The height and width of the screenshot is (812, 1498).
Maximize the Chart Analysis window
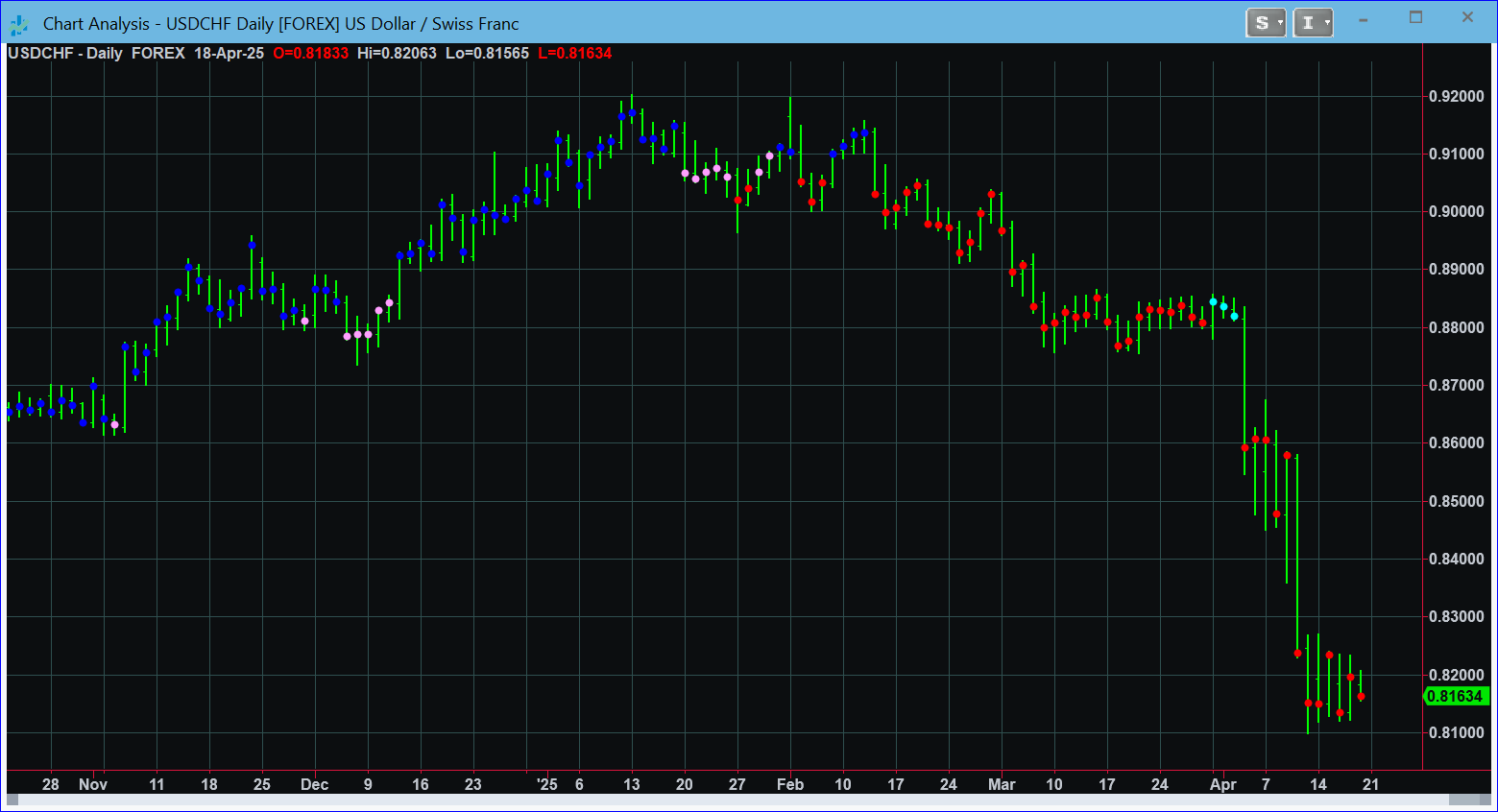coord(1415,17)
